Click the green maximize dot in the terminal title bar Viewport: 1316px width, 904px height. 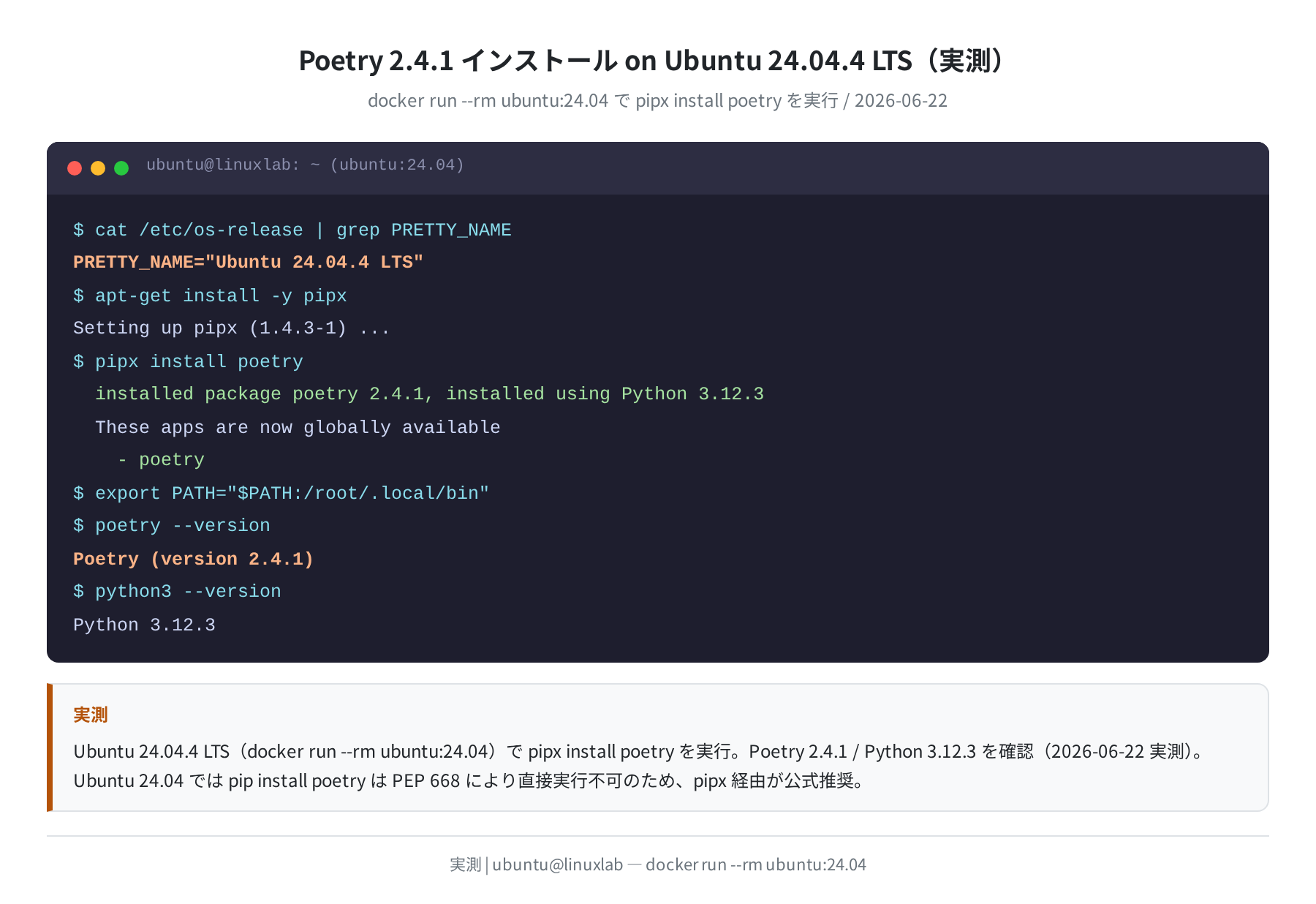click(121, 168)
